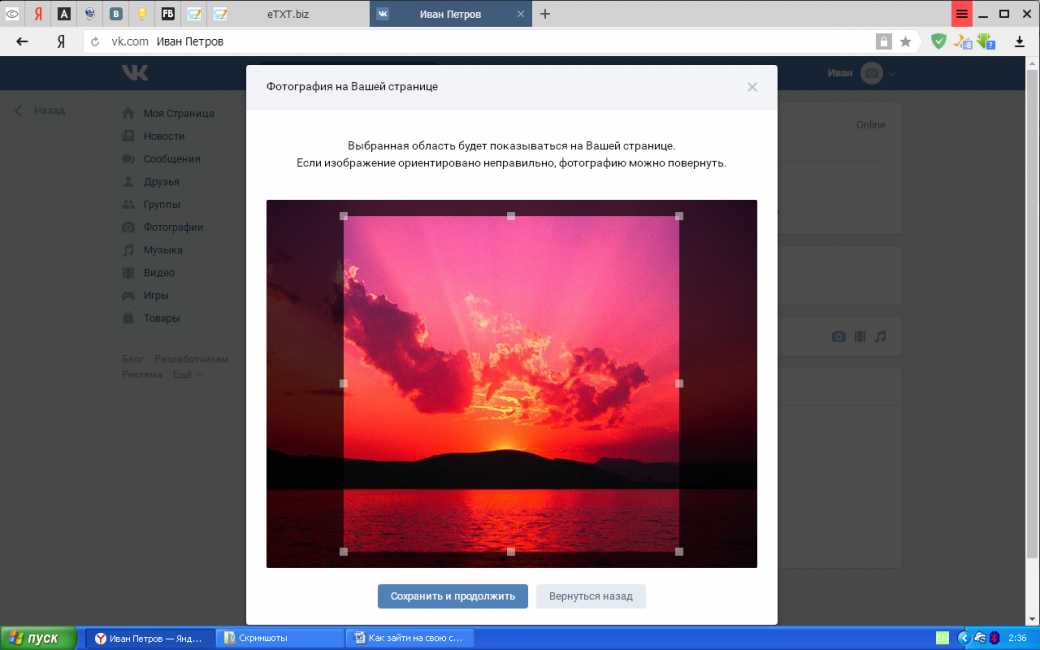The width and height of the screenshot is (1040, 650).
Task: Expand the Ещё footer menu
Action: pos(186,375)
